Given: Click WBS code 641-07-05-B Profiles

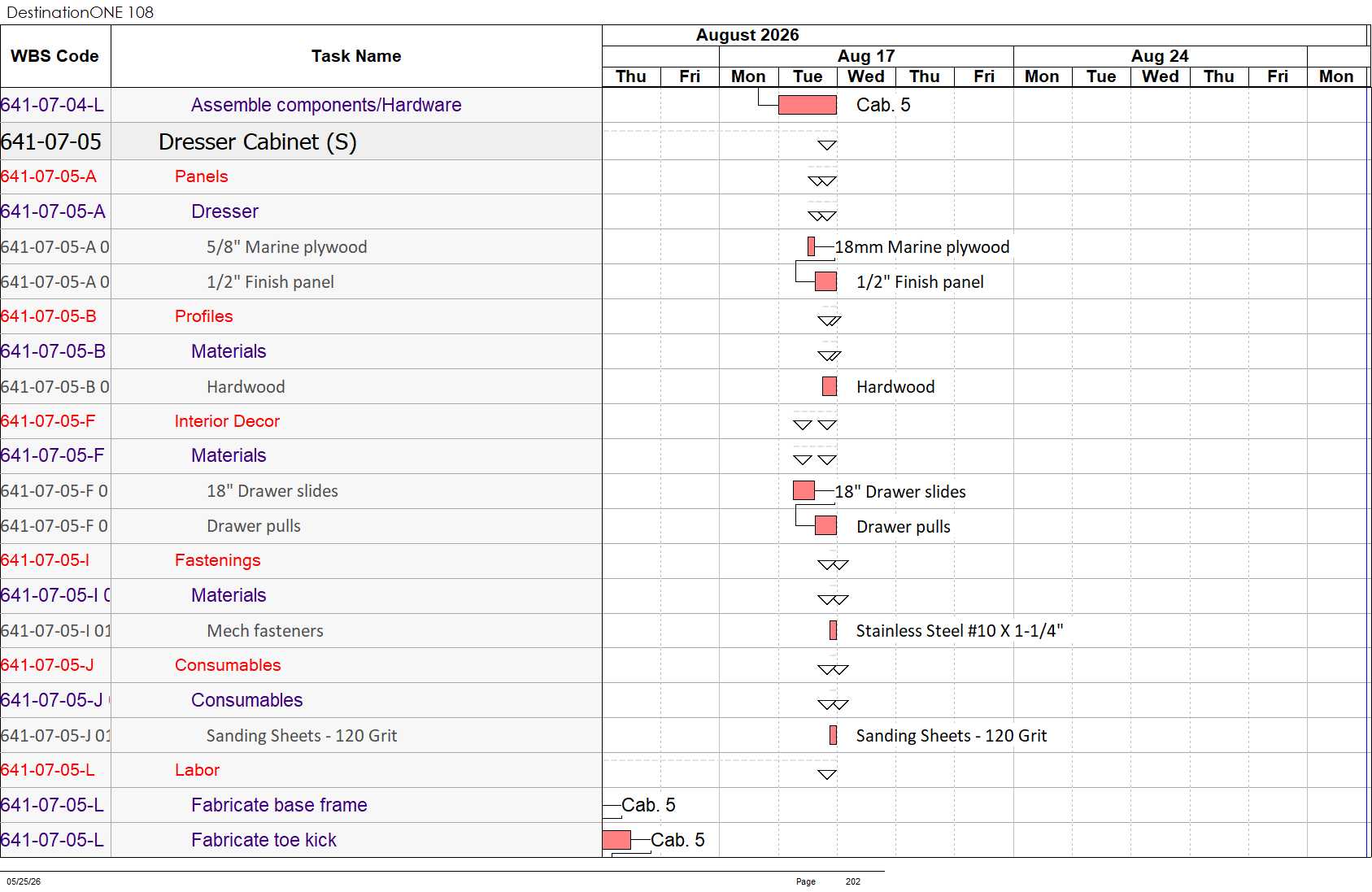Looking at the screenshot, I should click(x=49, y=316).
